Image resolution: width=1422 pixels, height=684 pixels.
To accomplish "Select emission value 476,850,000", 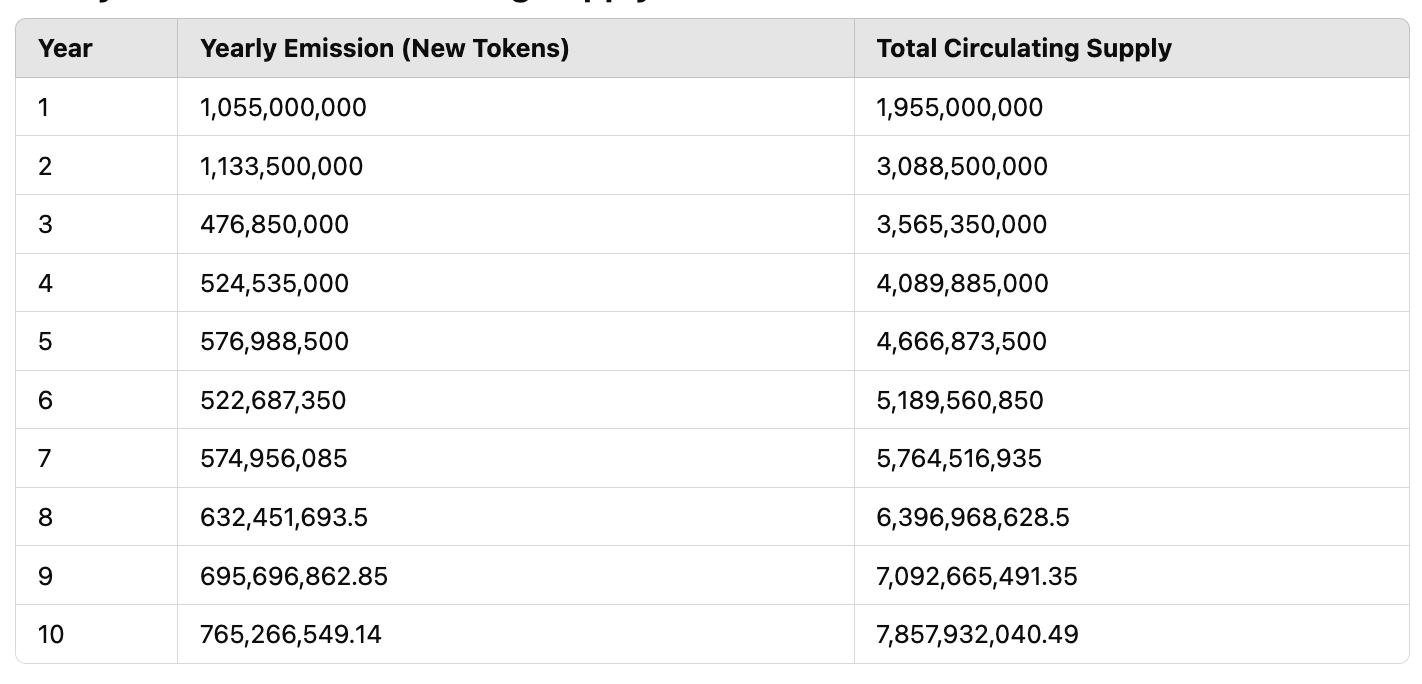I will point(275,224).
